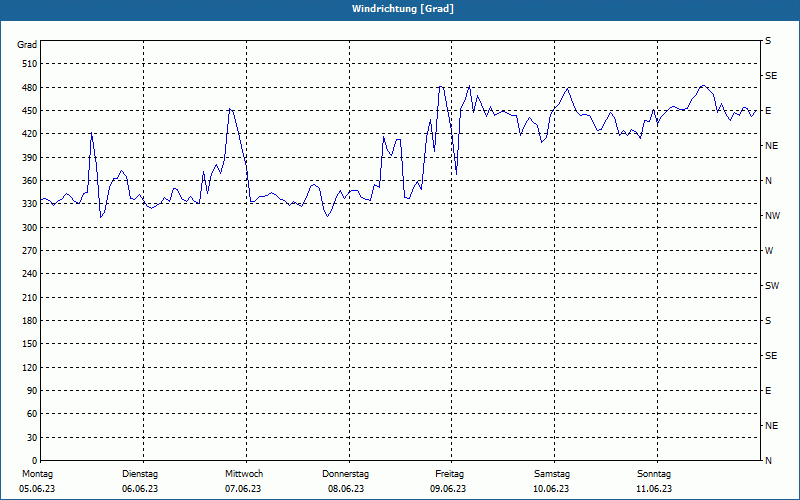Pick the Freitag day label

point(449,474)
